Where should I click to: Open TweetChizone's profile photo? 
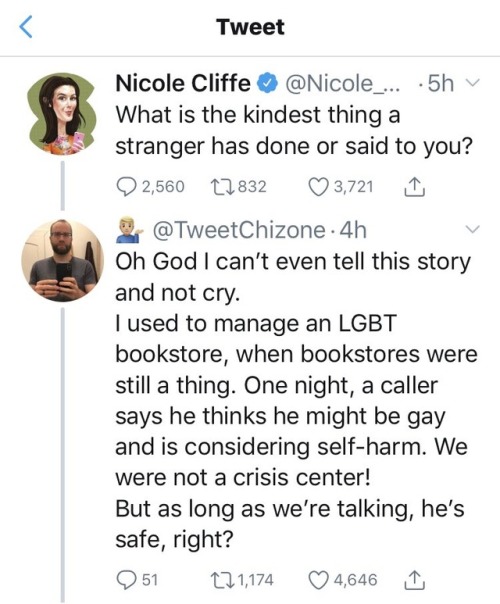tap(62, 260)
